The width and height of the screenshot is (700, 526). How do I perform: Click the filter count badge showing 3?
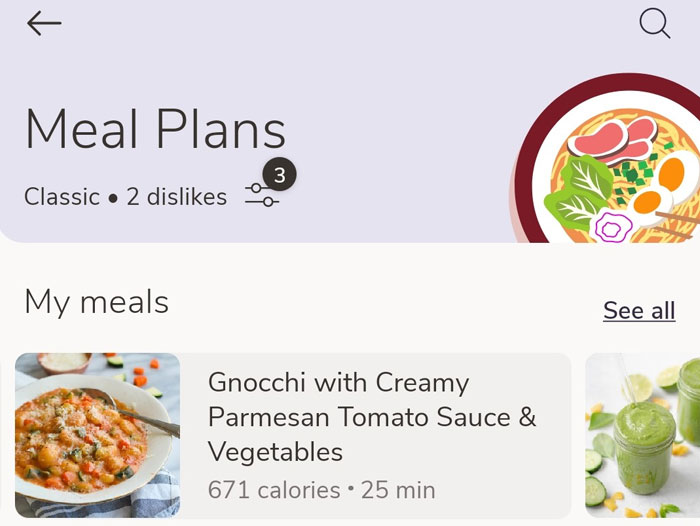pos(279,175)
